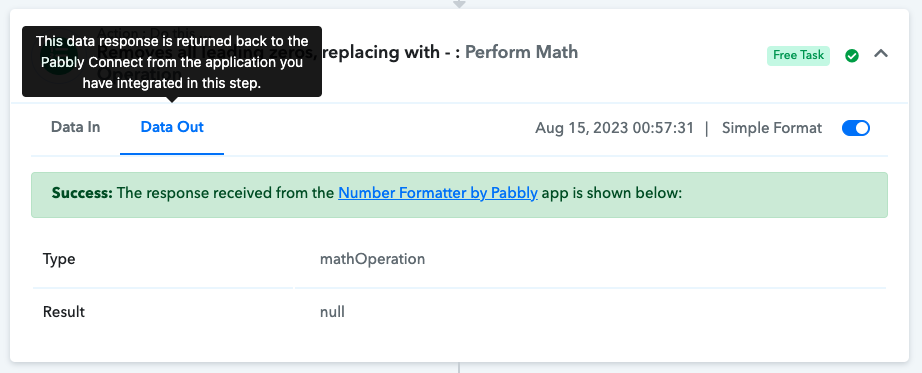Click the green success checkmark icon
The image size is (922, 373).
(x=851, y=56)
